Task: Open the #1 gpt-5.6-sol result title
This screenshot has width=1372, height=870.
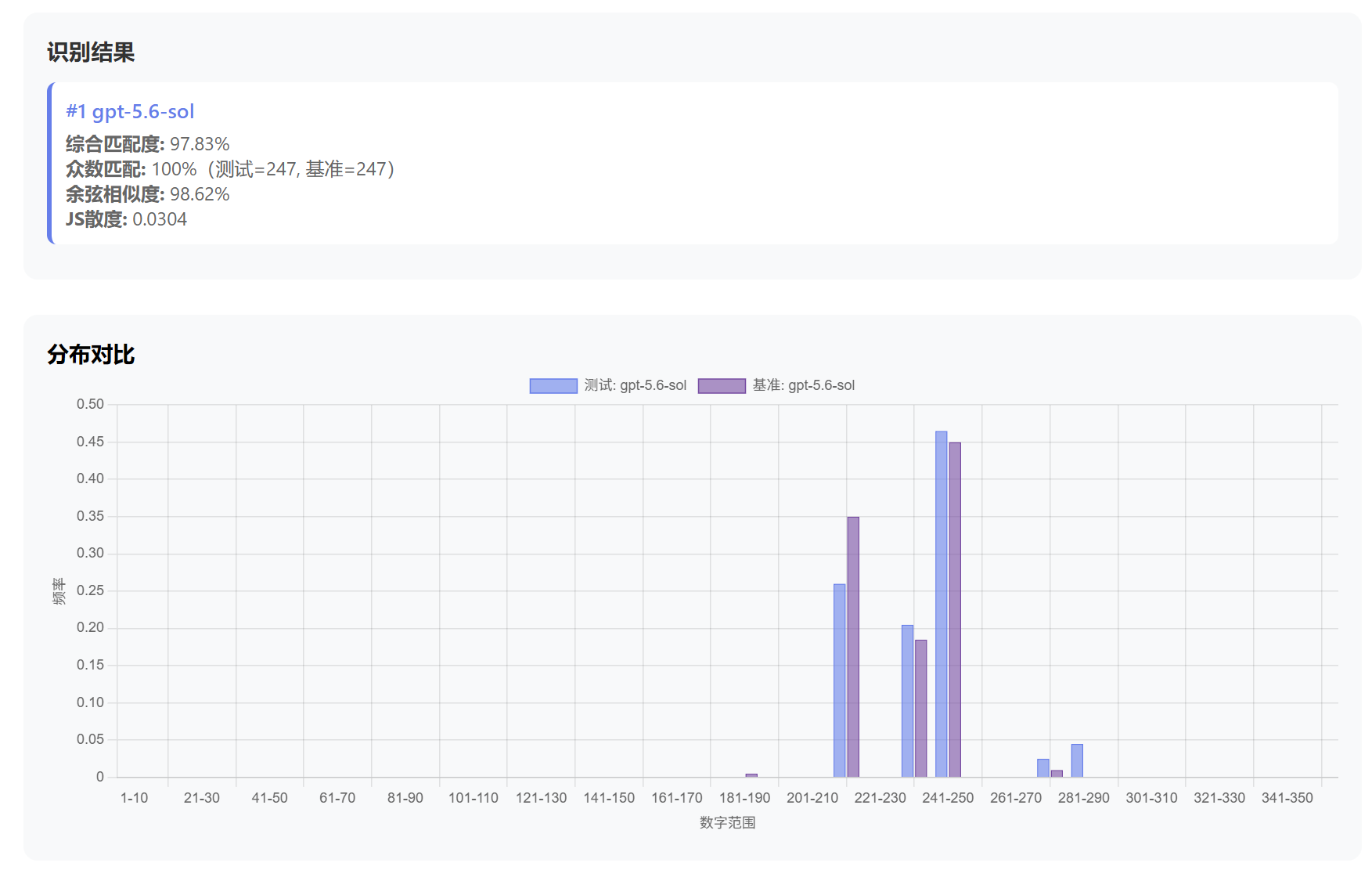Action: [130, 111]
